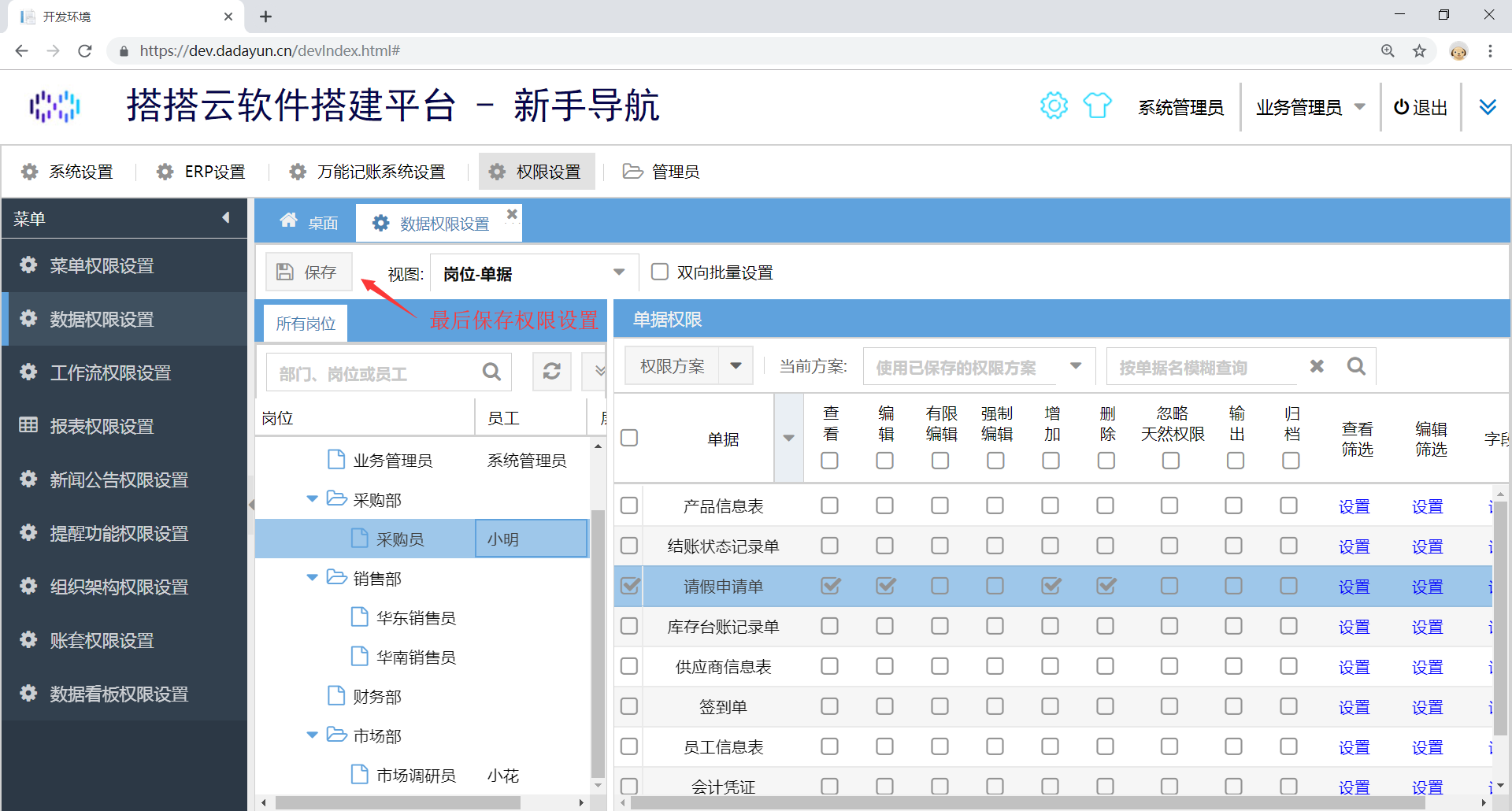Click search icon in 部门、岗位或员工 box
1512x811 pixels.
(x=491, y=372)
